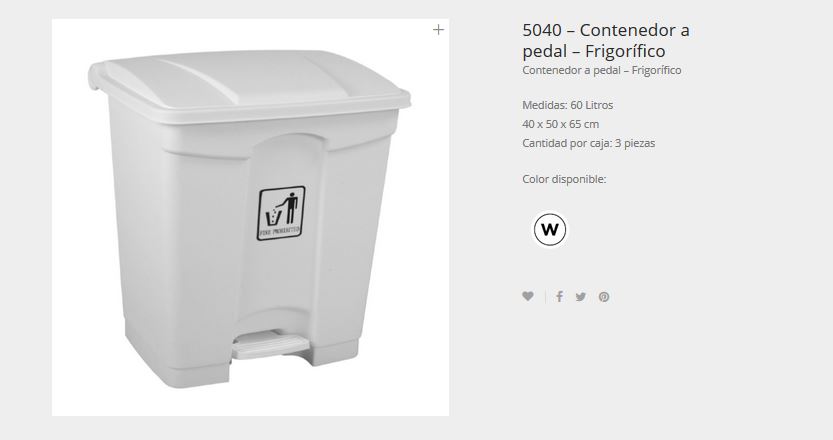Select the Medidas: 60 Litros text
The width and height of the screenshot is (833, 440).
[x=567, y=105]
